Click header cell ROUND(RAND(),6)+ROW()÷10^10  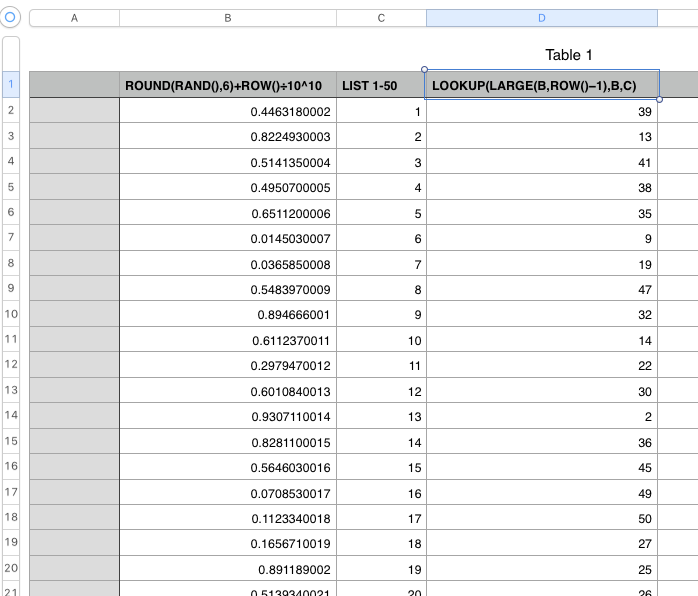(228, 85)
